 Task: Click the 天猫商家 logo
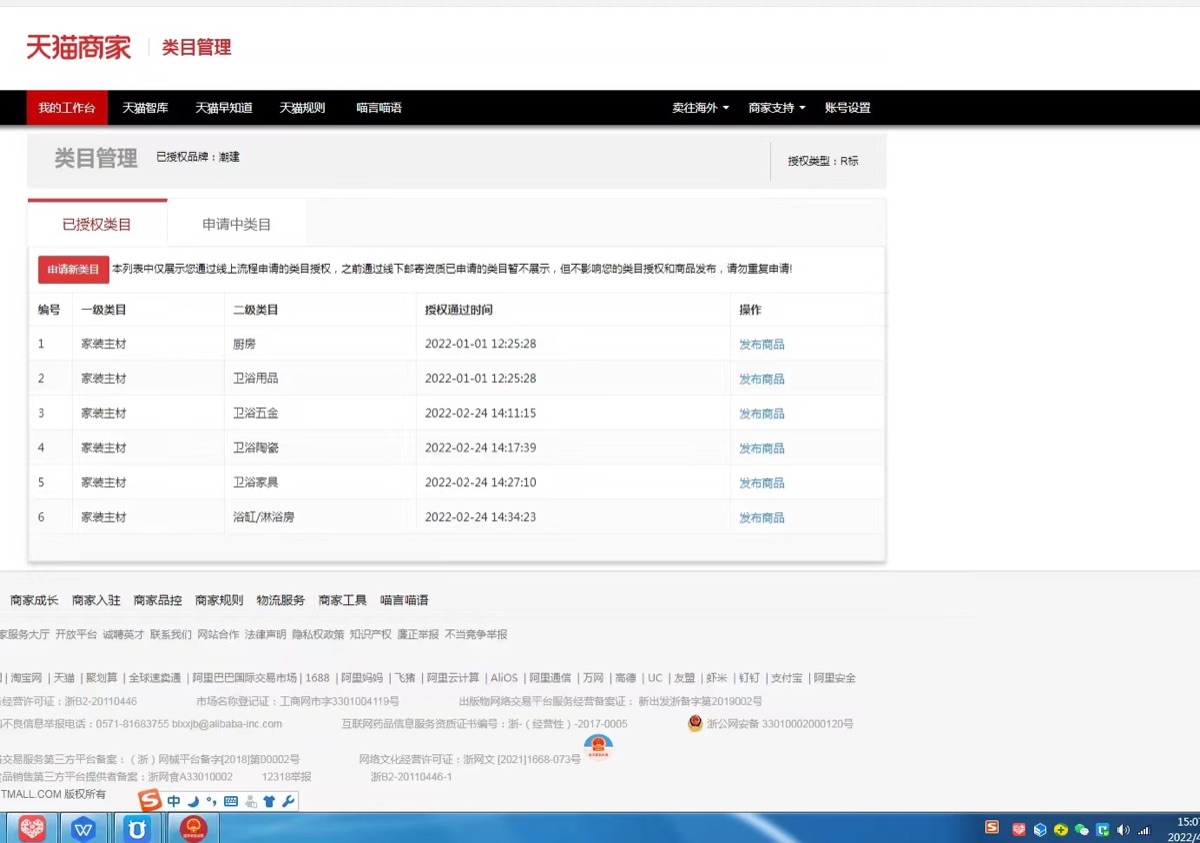[78, 47]
